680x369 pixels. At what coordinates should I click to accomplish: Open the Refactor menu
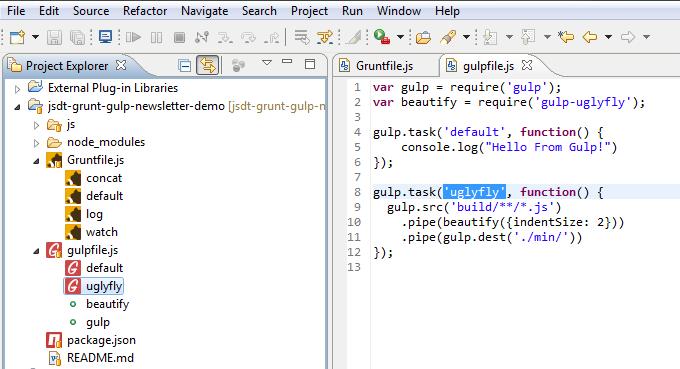coord(145,10)
